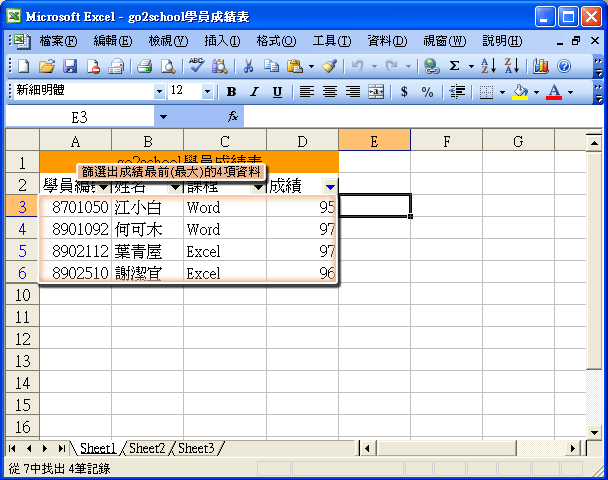
Task: Expand the Name Box dropdown arrow
Action: click(163, 117)
